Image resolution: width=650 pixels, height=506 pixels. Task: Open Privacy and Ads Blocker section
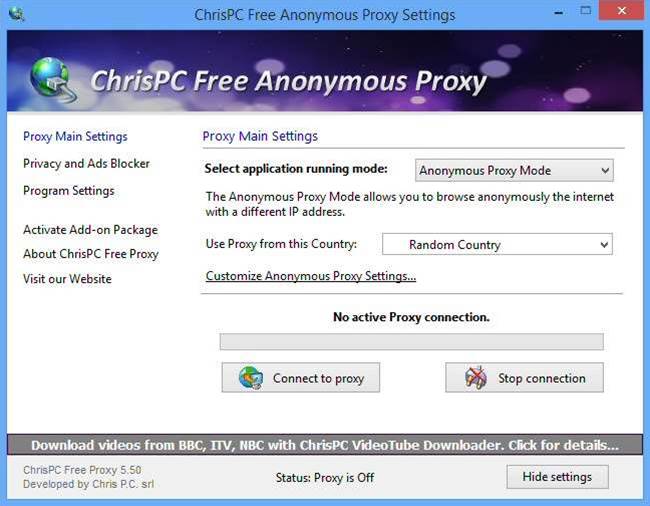86,164
